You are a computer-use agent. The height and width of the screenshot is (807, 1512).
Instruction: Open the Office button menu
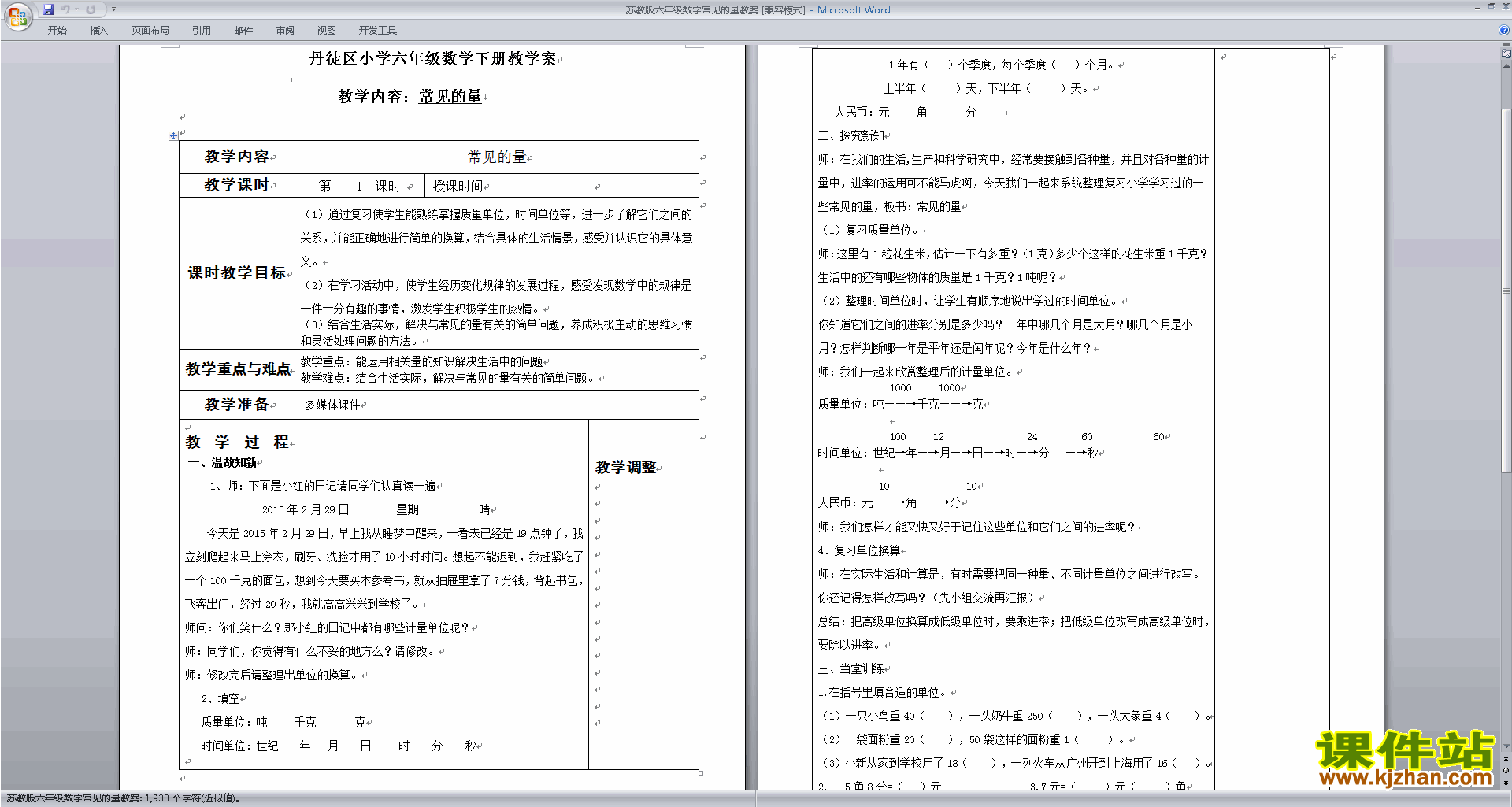pos(17,16)
